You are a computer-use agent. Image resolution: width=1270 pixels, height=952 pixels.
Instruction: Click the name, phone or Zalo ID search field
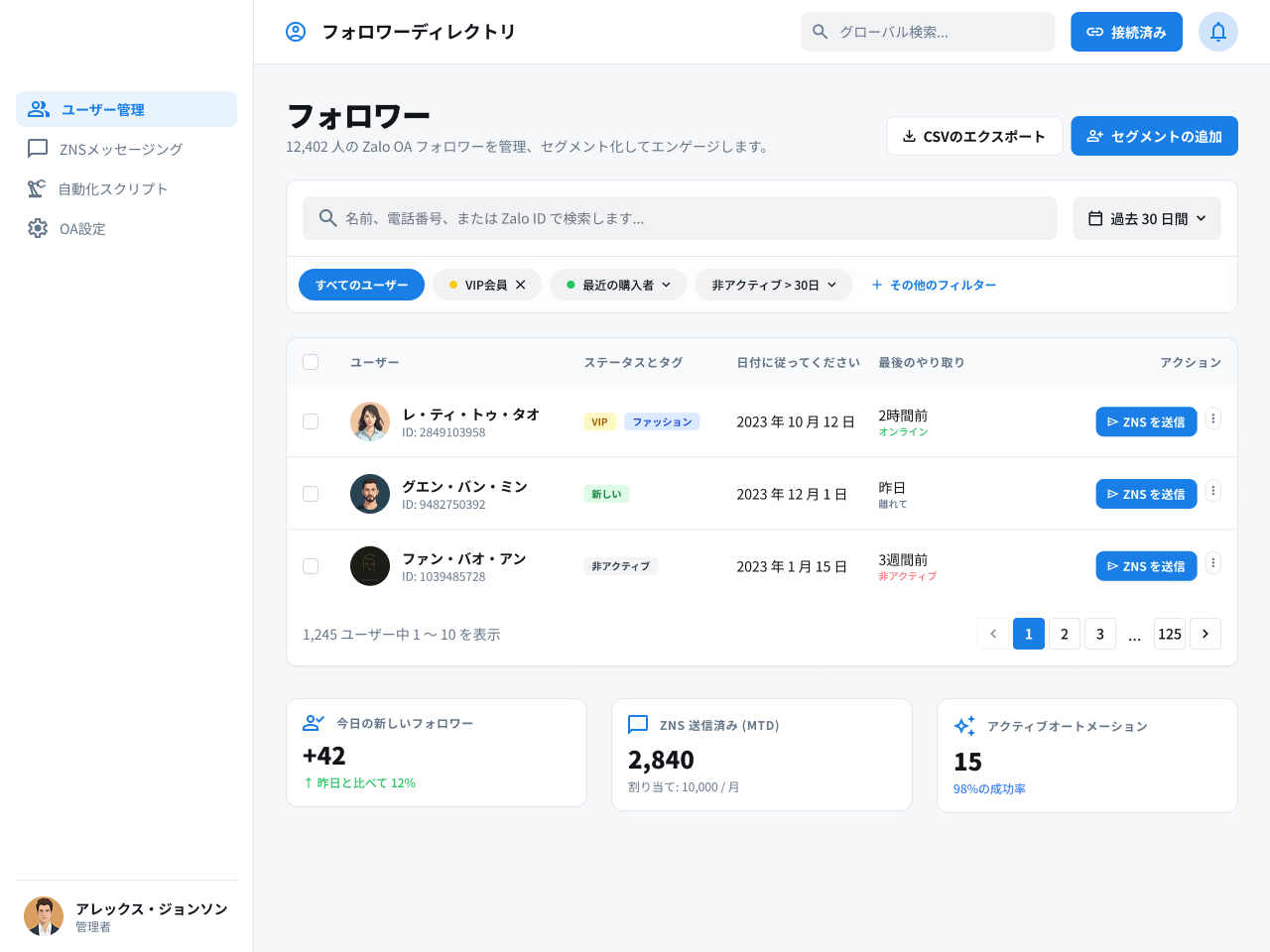[x=680, y=218]
